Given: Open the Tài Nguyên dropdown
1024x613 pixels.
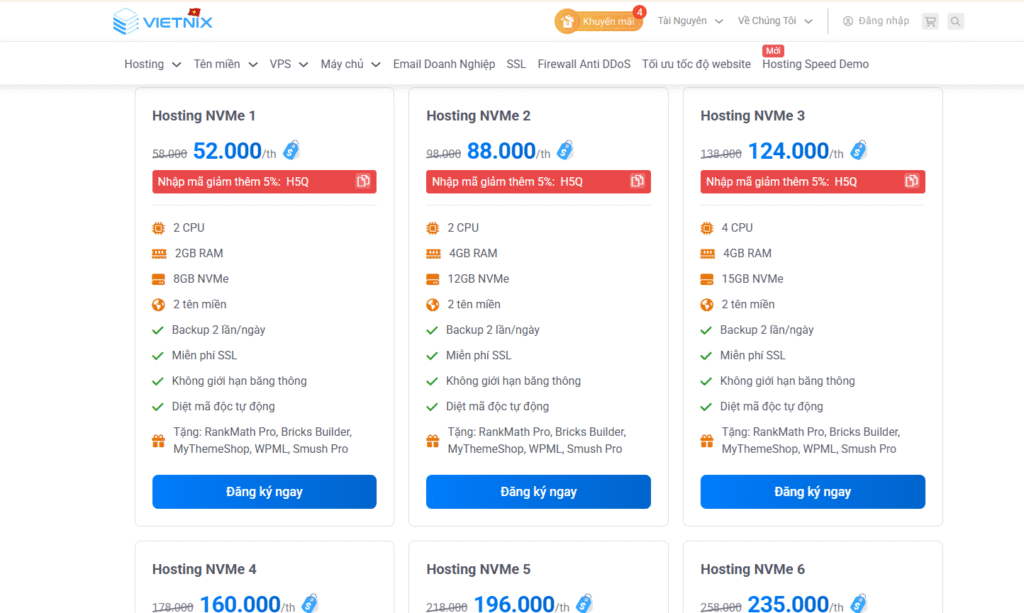Looking at the screenshot, I should pos(690,21).
